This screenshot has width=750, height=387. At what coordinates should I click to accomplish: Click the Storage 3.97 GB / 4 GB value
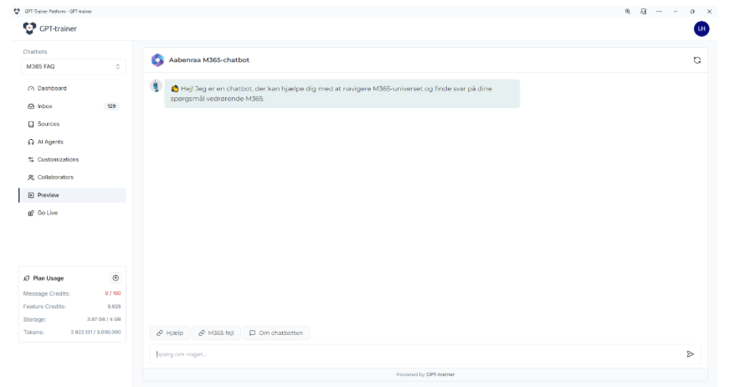pos(104,320)
